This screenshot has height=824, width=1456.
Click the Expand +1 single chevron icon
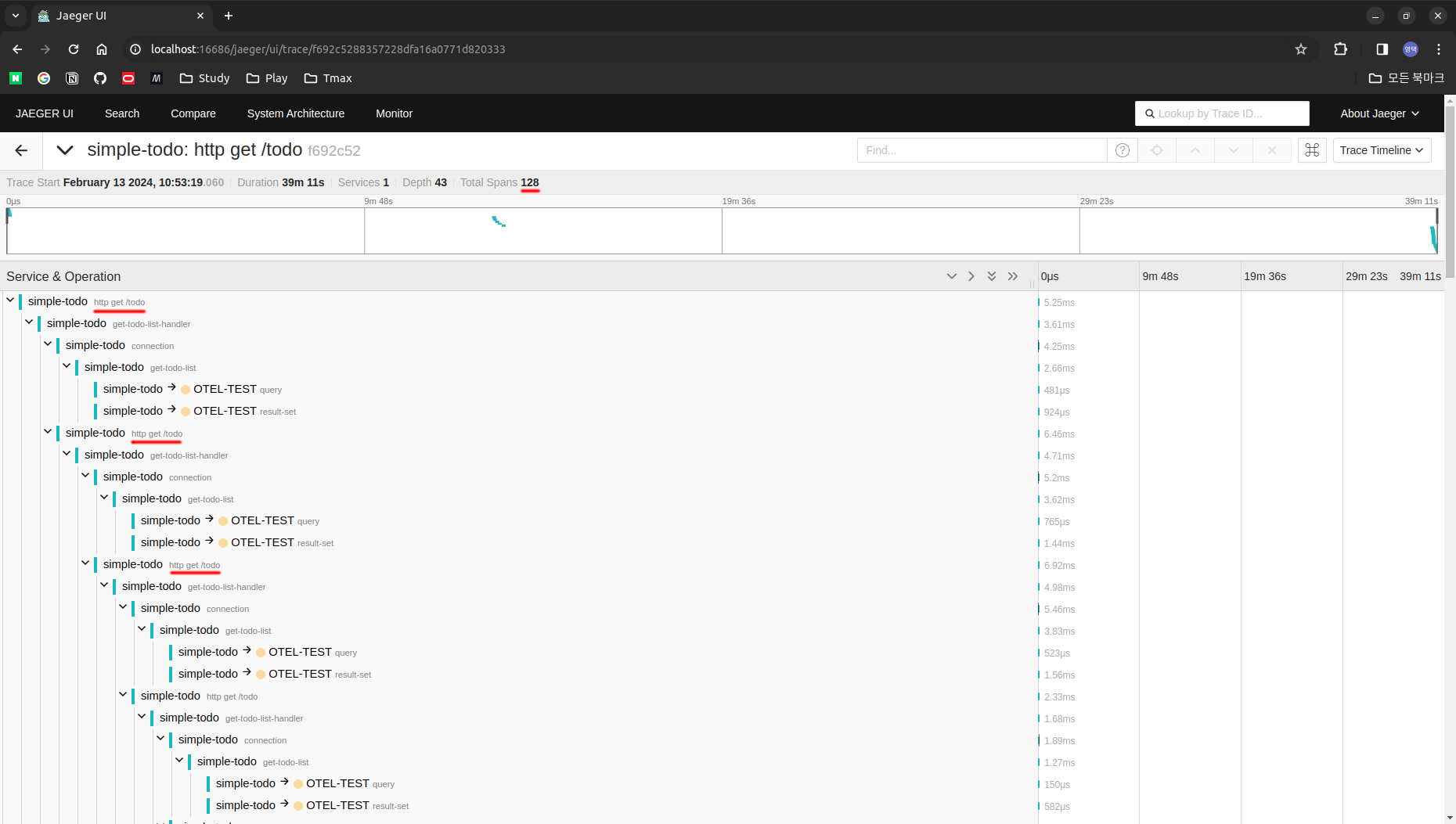tap(971, 276)
